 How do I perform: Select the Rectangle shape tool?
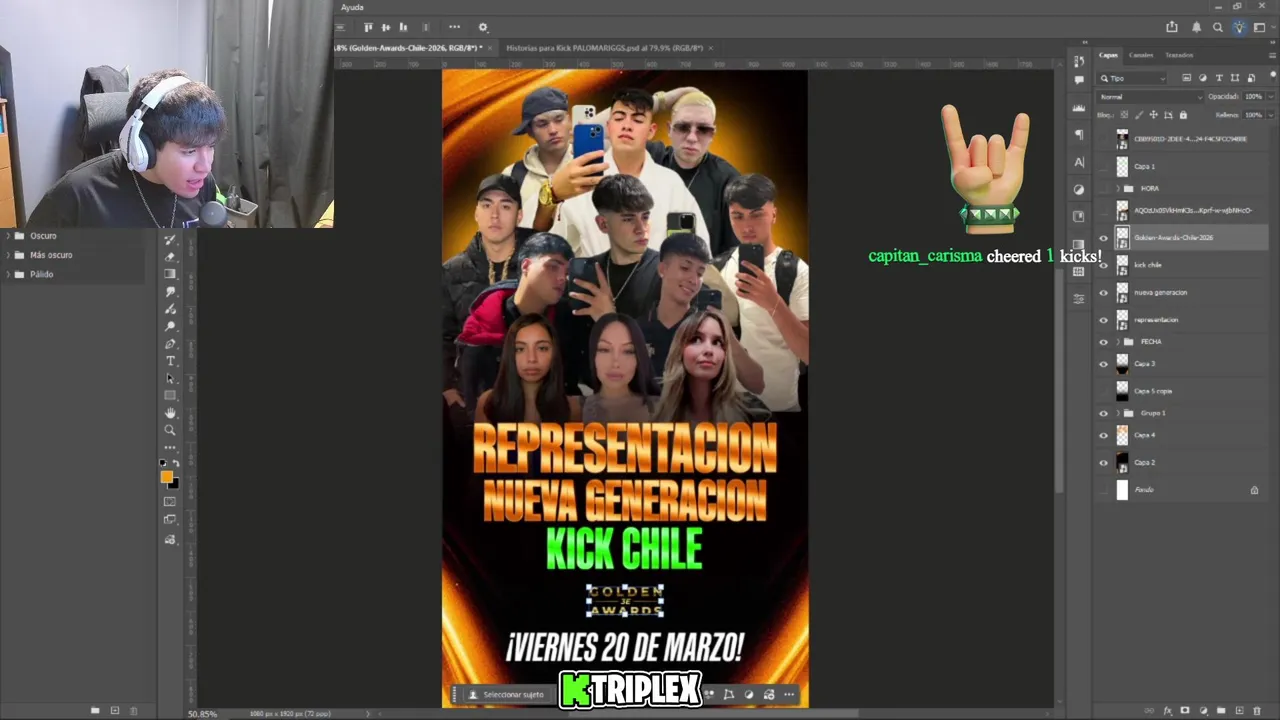pyautogui.click(x=170, y=395)
